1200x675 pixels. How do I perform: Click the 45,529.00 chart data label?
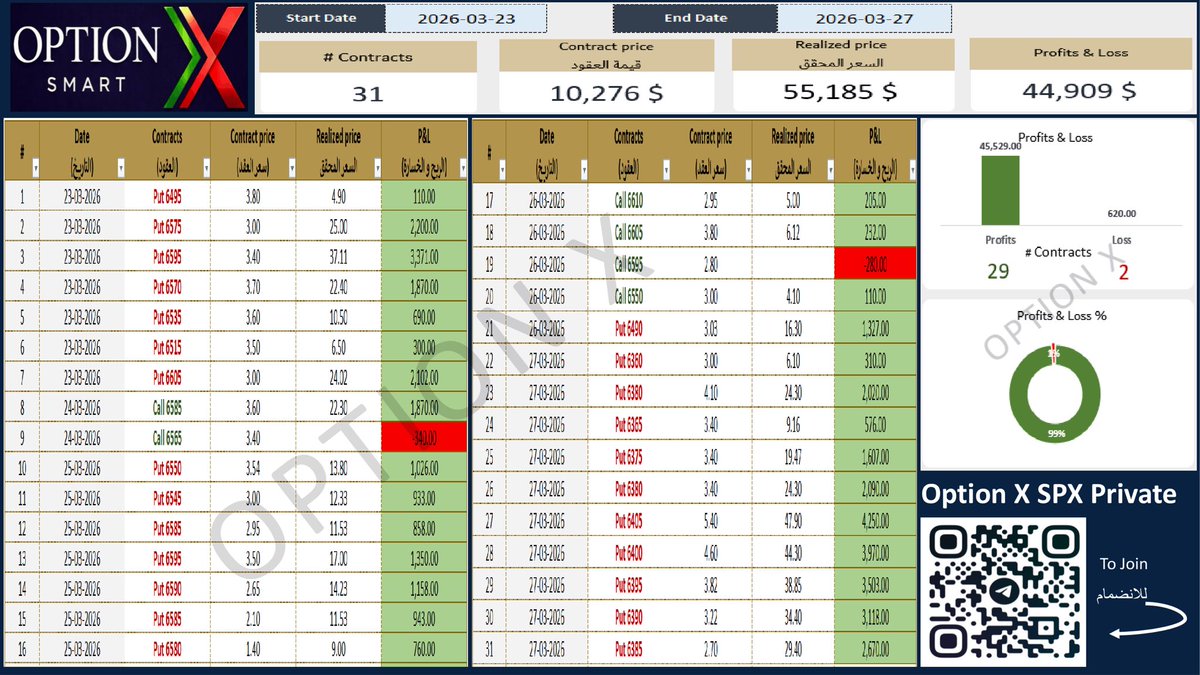point(1001,147)
